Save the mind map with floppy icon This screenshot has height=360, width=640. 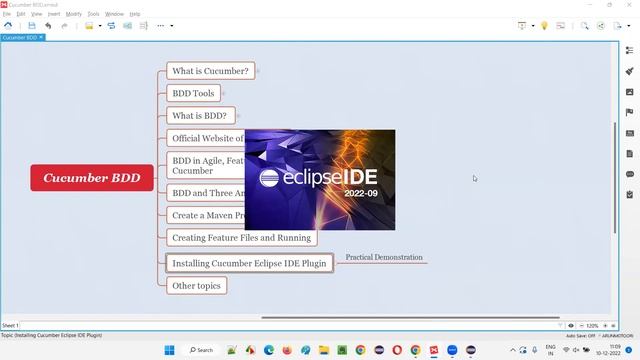pyautogui.click(x=32, y=26)
